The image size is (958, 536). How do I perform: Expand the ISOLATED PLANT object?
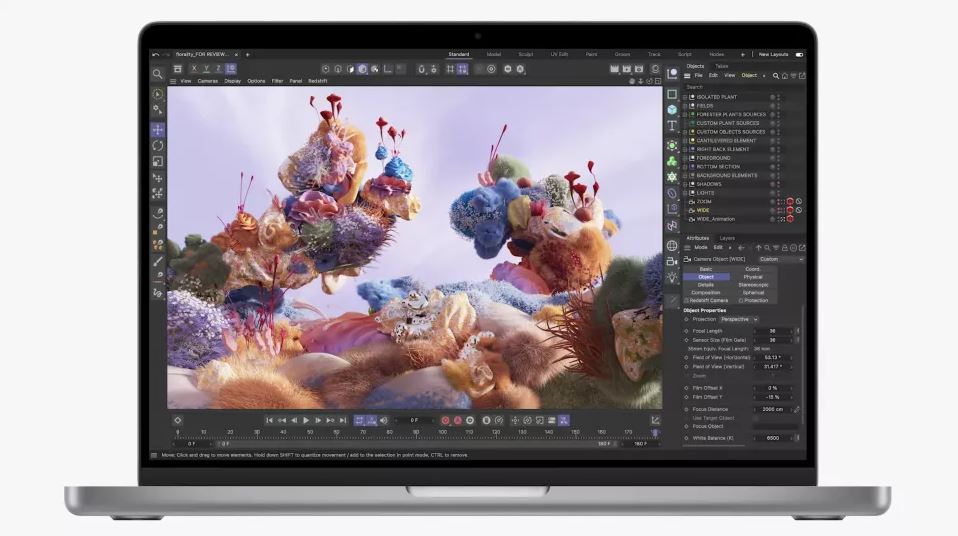pos(685,97)
